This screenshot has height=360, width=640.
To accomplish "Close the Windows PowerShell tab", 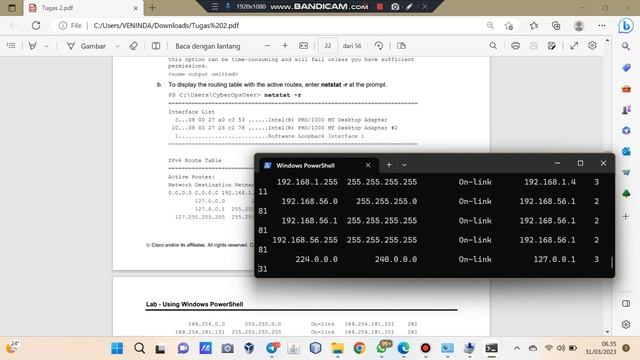I will [x=368, y=165].
